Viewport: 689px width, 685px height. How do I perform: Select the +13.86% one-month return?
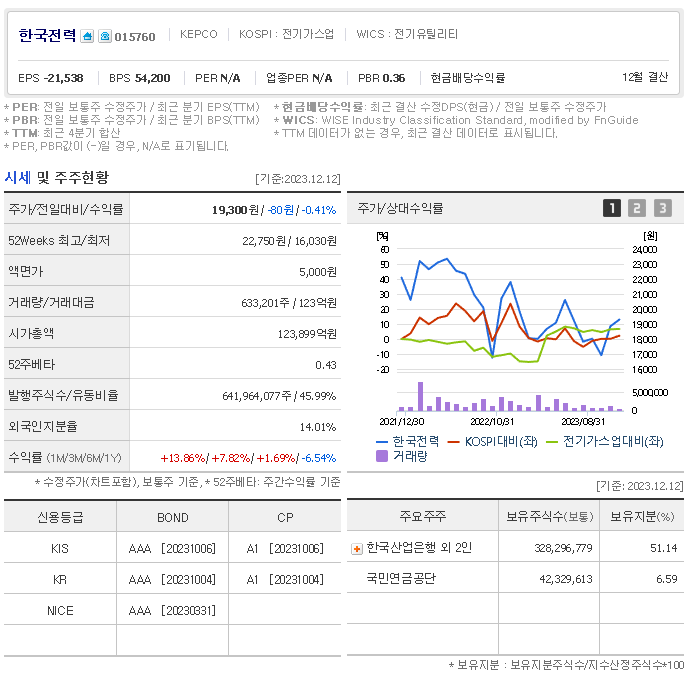click(x=182, y=458)
